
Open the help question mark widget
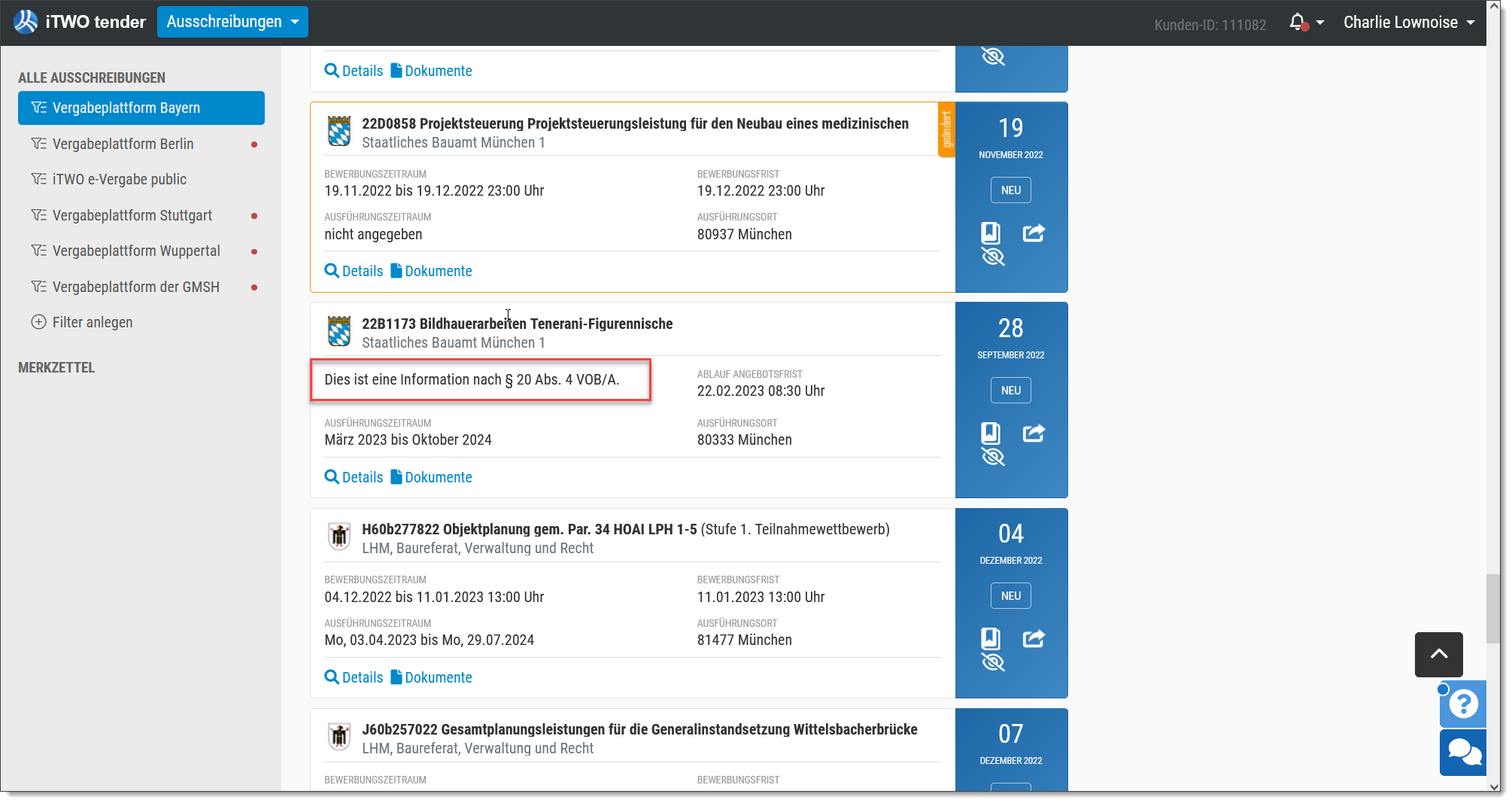1463,704
